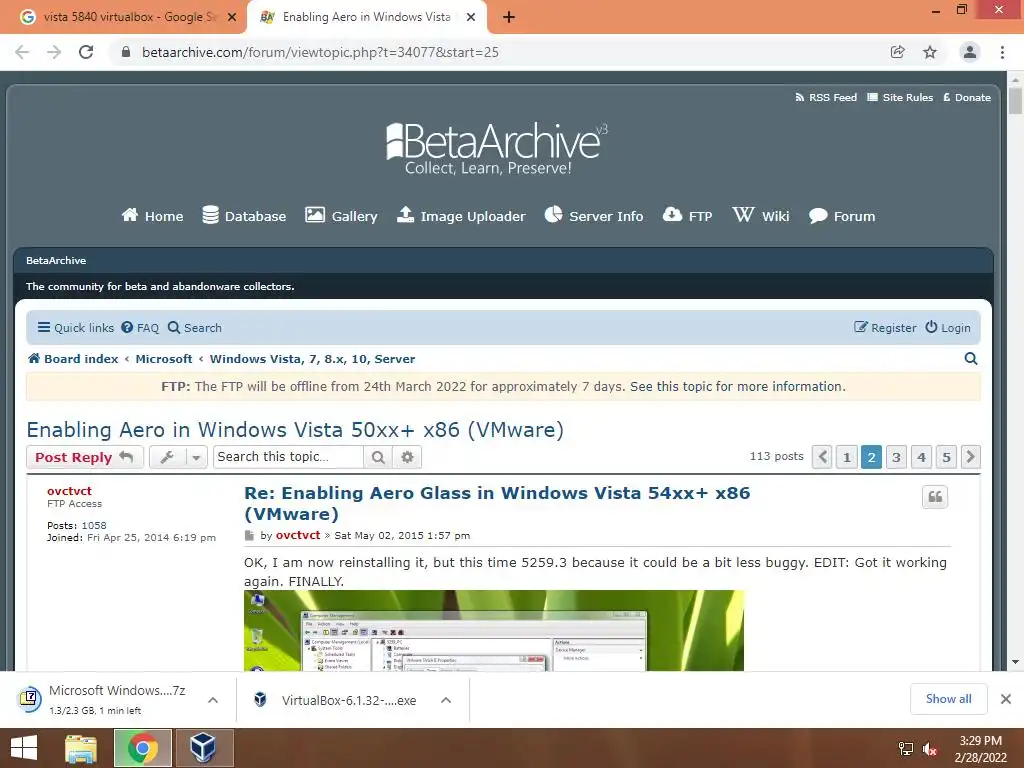
Task: Open the Chrome profile avatar
Action: pos(970,52)
